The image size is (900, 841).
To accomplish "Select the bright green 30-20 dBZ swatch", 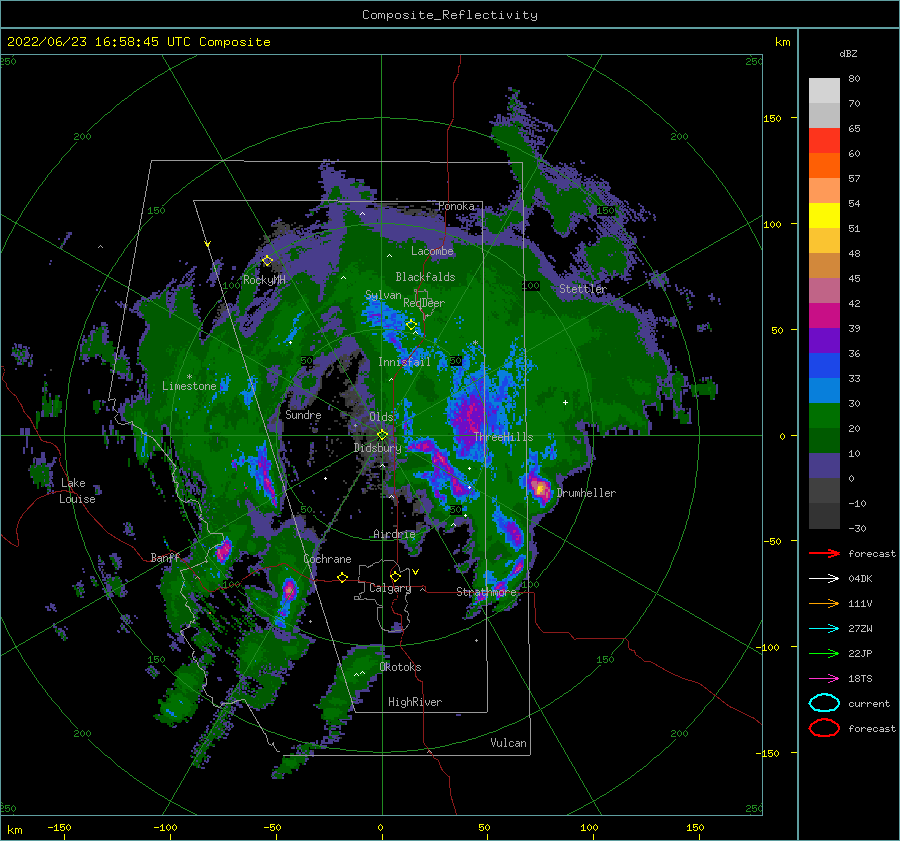I will (x=824, y=416).
